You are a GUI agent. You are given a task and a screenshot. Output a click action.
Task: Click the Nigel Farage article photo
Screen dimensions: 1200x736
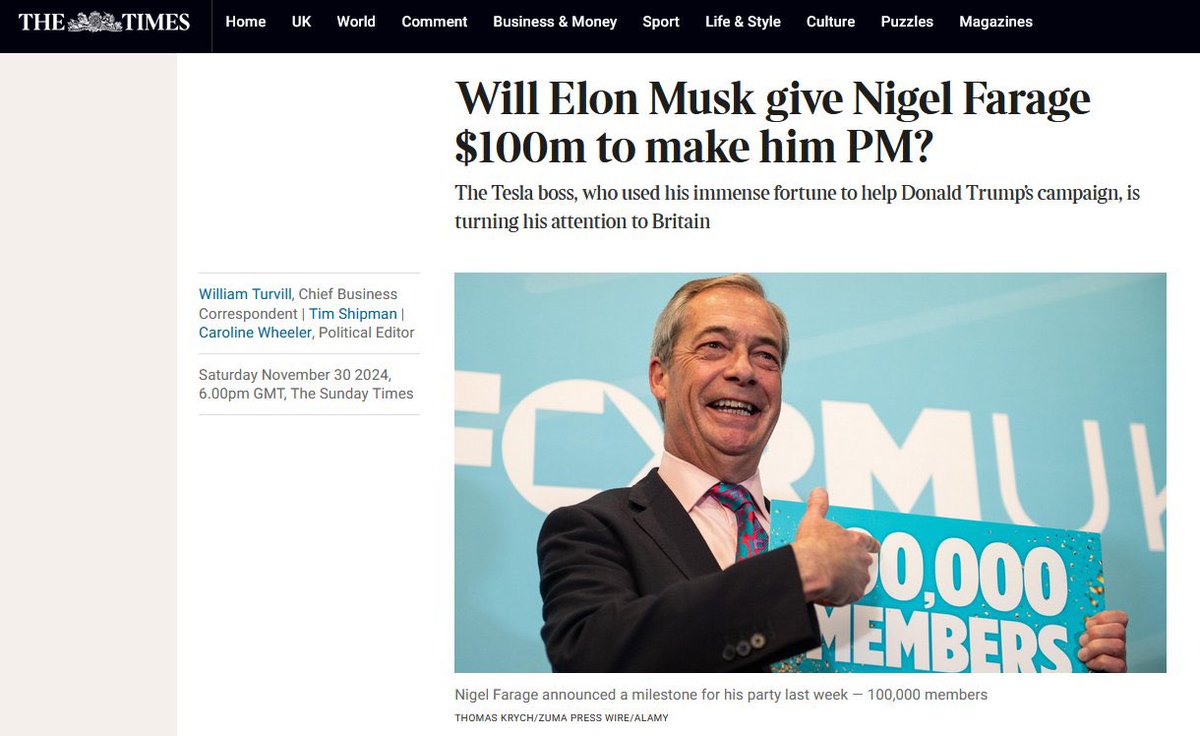coord(810,473)
